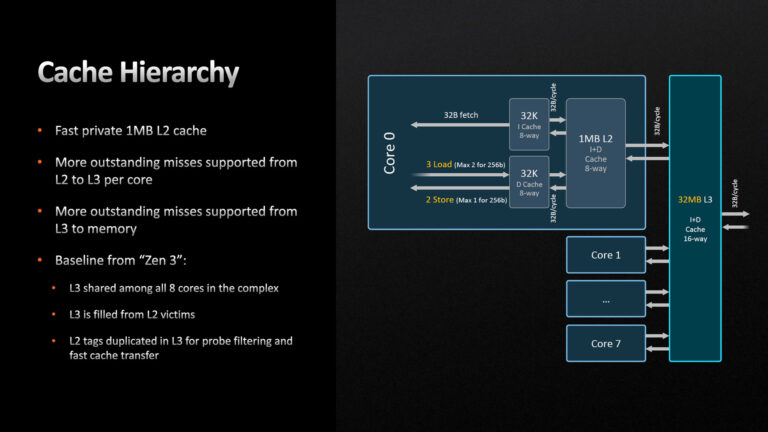Select the 32K I Cache block
768x432 pixels.
point(529,124)
